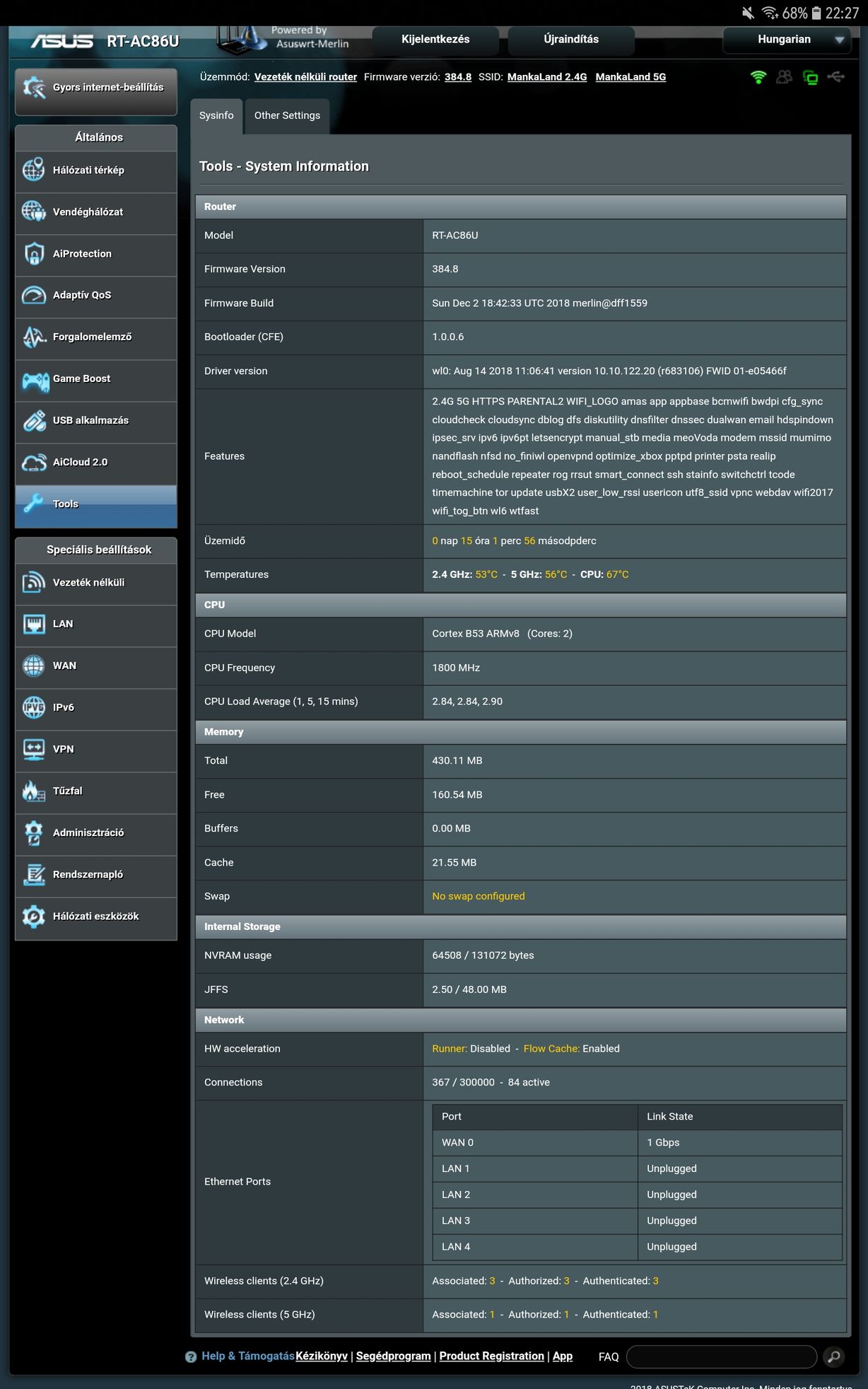This screenshot has width=868, height=1389.
Task: Click the '2.50 / 48.00 MB' JFFS value
Action: (x=469, y=989)
